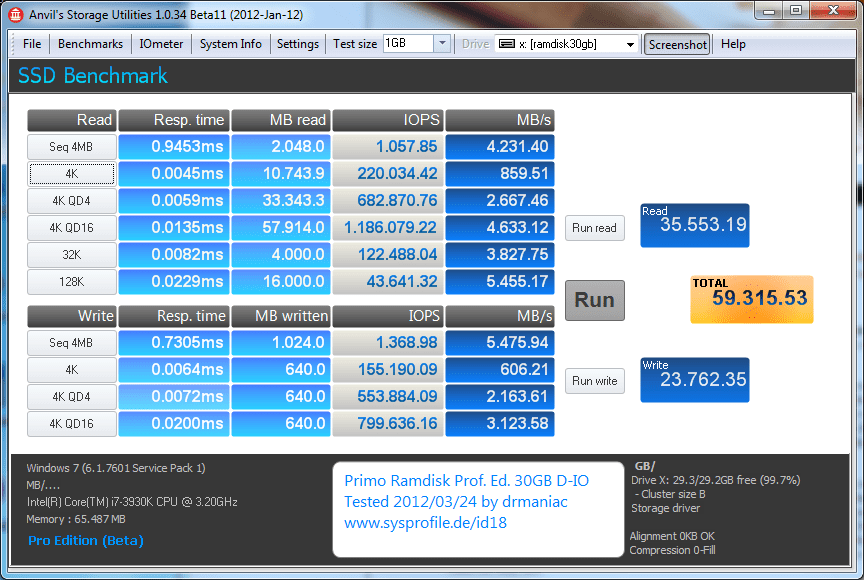Click the Write Seq 4MB test button
This screenshot has width=864, height=580.
tap(72, 343)
